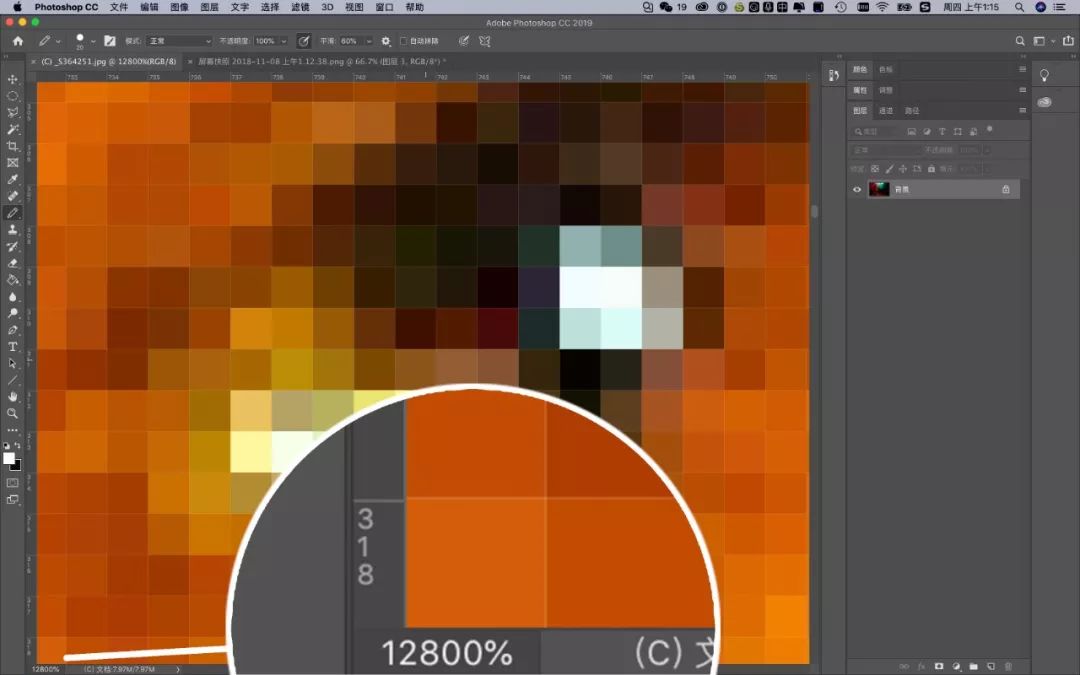Open the Learn lightbulb panel icon
Viewport: 1080px width, 675px height.
(1044, 75)
